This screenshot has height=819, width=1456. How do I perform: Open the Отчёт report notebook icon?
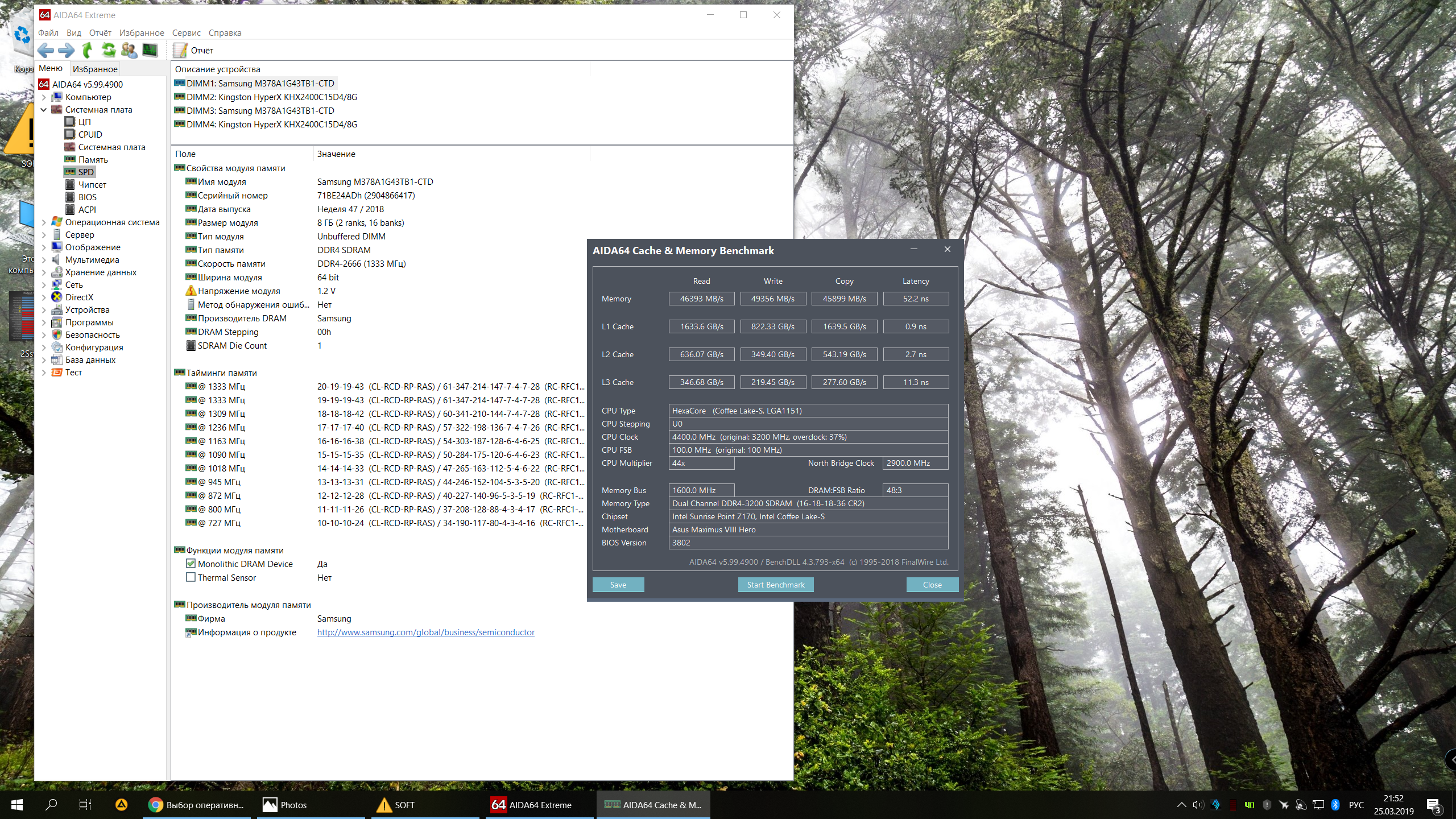click(180, 51)
